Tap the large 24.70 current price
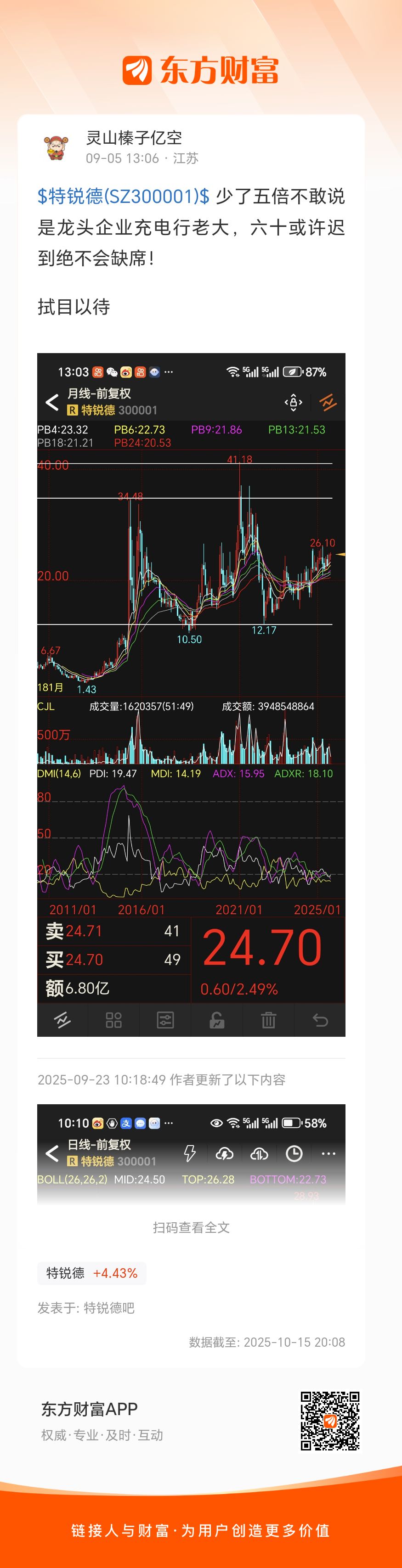 point(262,948)
